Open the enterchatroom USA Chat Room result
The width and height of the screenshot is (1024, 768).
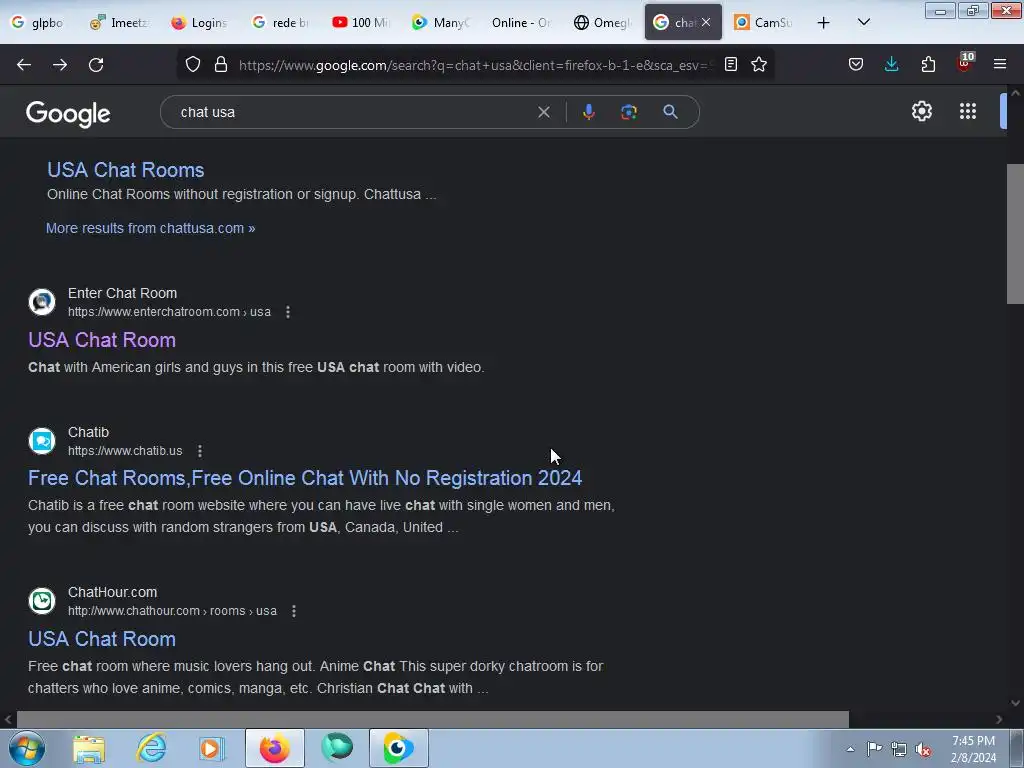(102, 340)
